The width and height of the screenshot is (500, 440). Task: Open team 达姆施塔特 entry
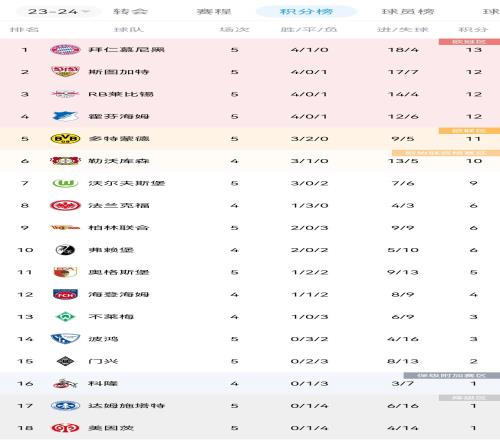(250, 406)
